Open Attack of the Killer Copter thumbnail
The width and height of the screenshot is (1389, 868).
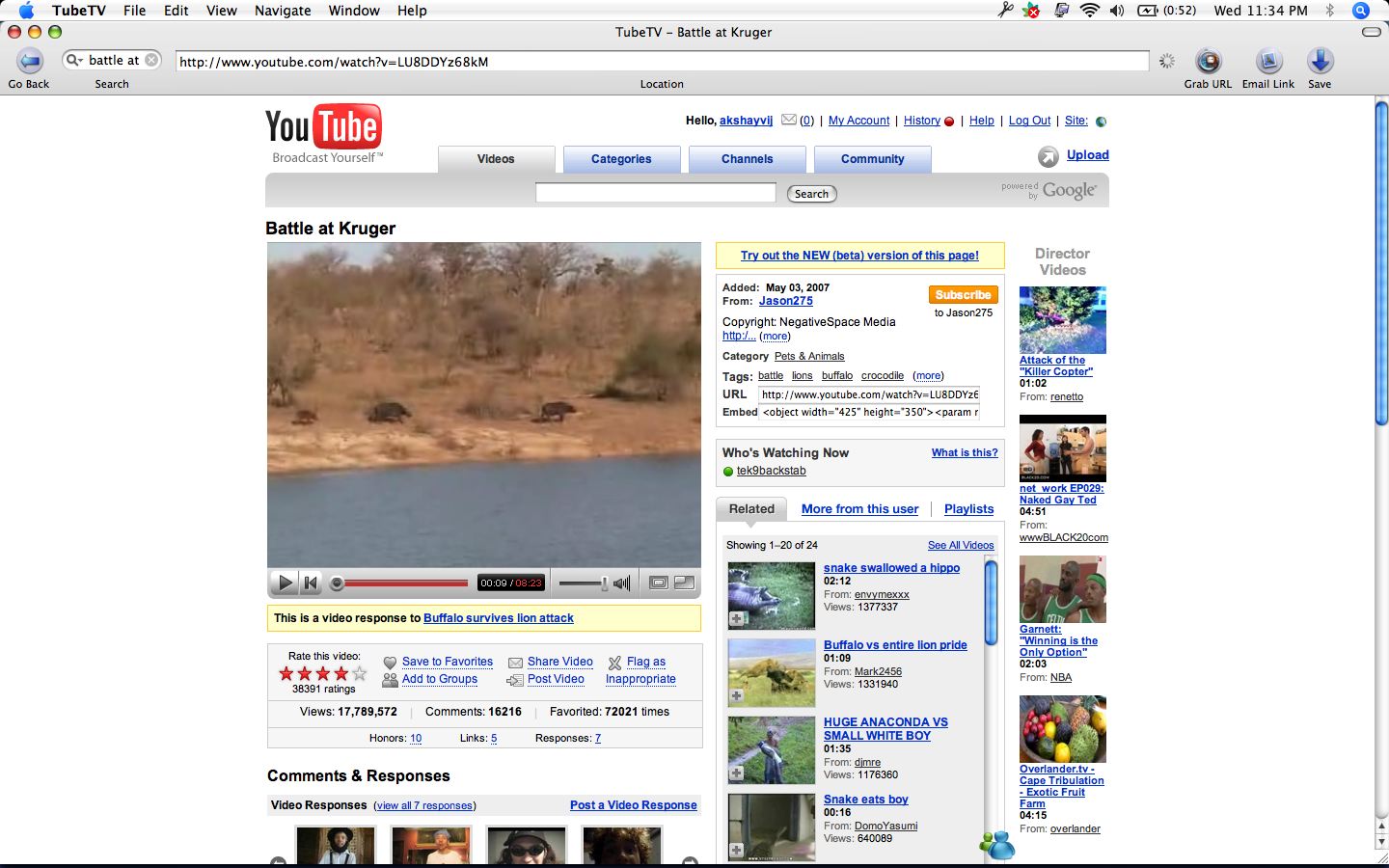(x=1062, y=319)
